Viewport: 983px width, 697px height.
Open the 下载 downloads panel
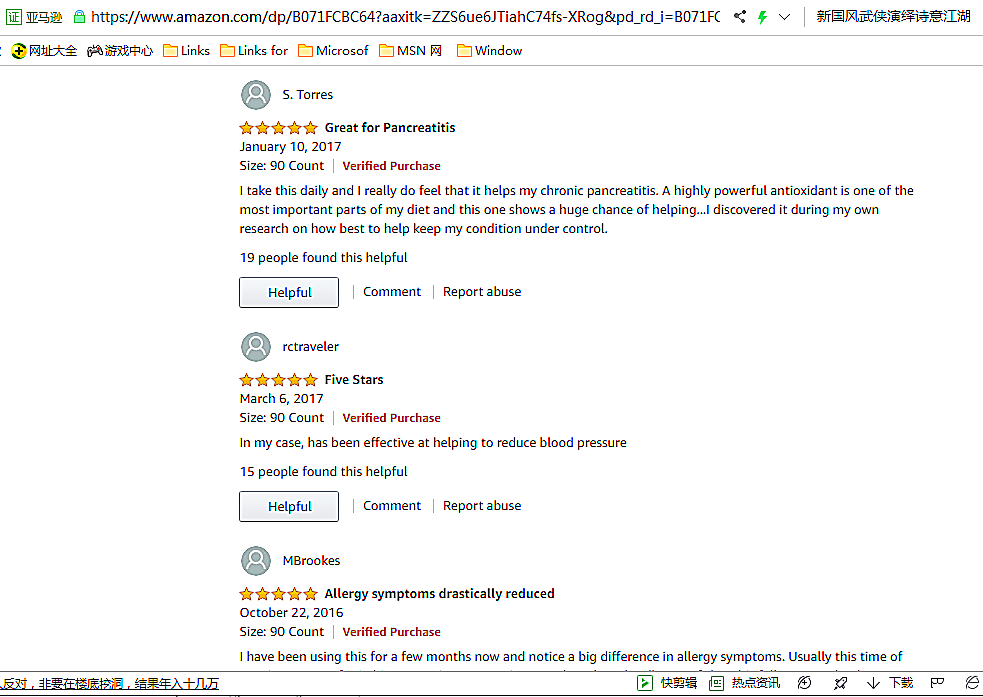[890, 683]
